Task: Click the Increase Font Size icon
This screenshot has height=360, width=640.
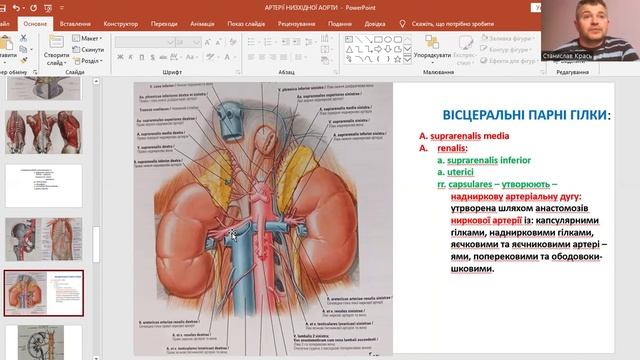Action: [x=208, y=42]
